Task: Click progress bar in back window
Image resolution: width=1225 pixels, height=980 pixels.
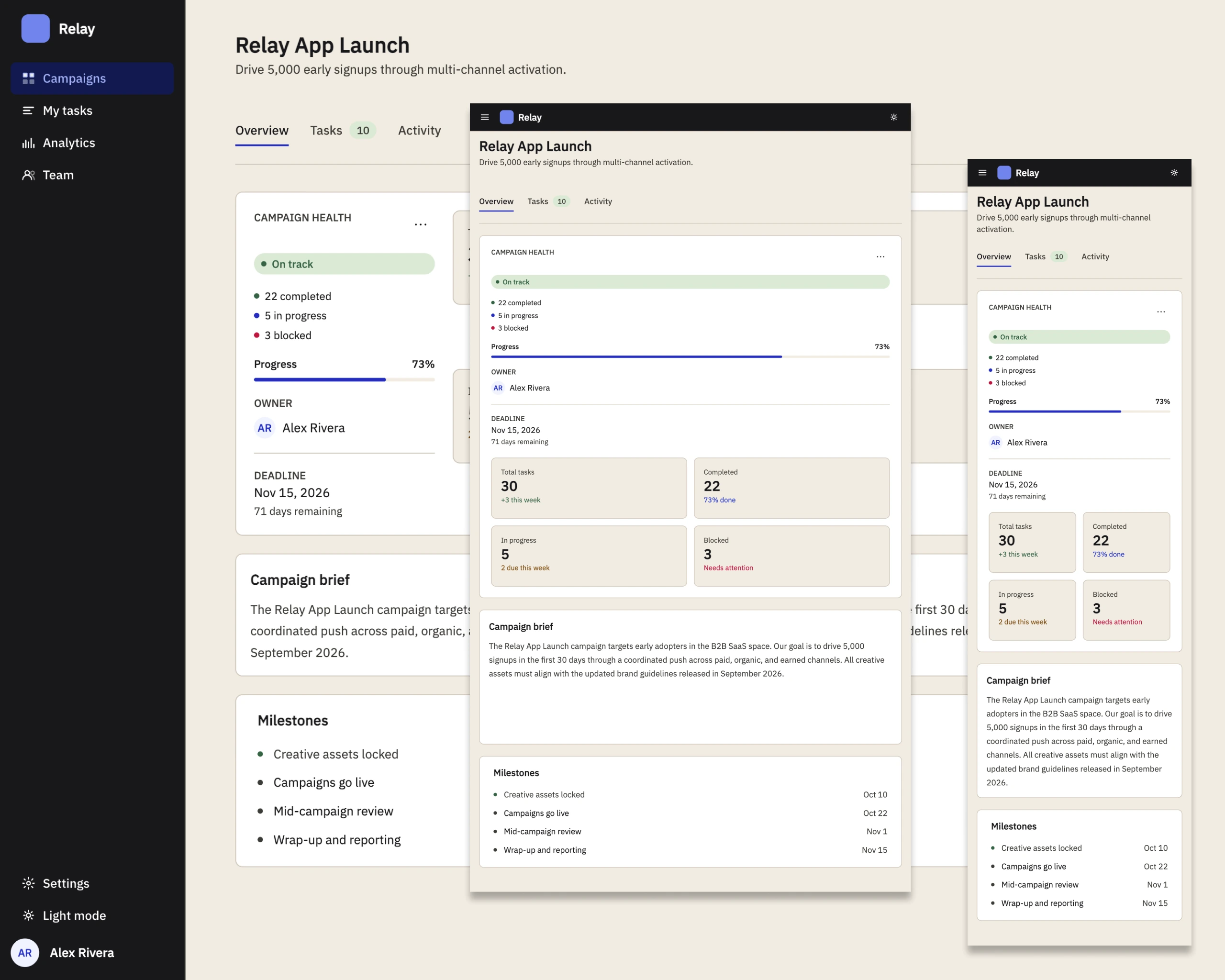Action: [345, 379]
